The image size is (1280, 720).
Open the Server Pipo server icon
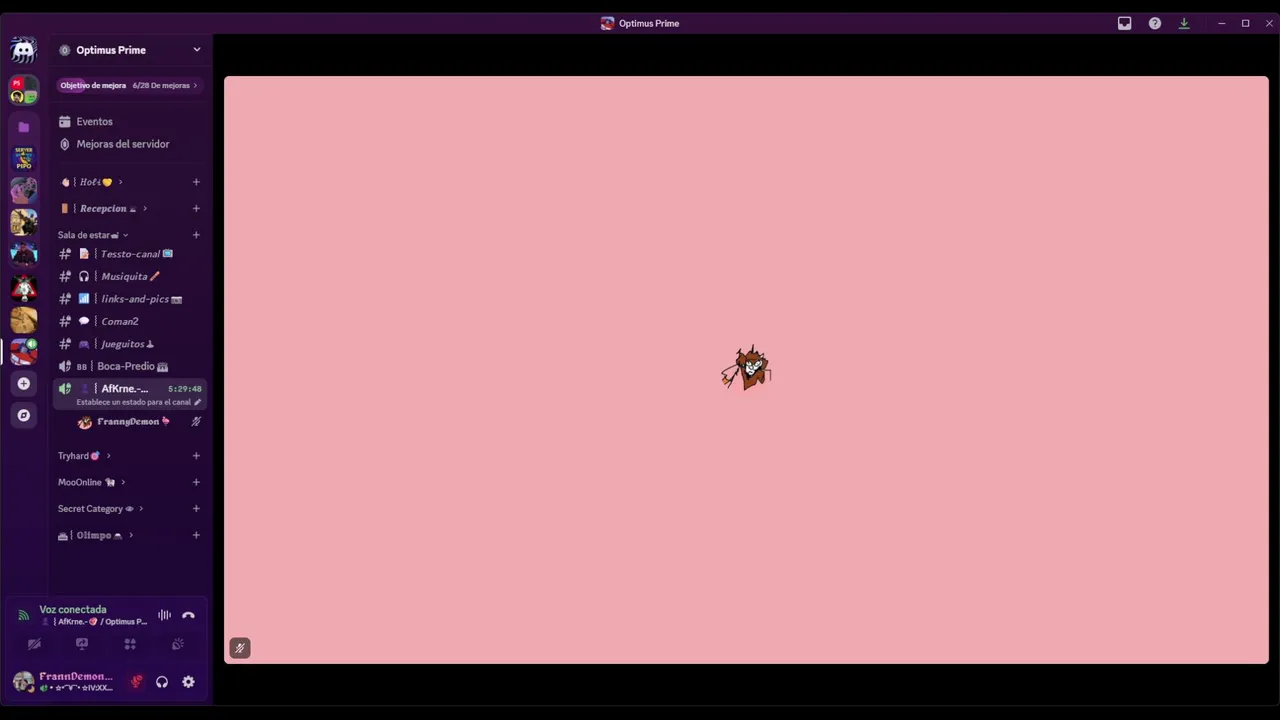(x=23, y=158)
